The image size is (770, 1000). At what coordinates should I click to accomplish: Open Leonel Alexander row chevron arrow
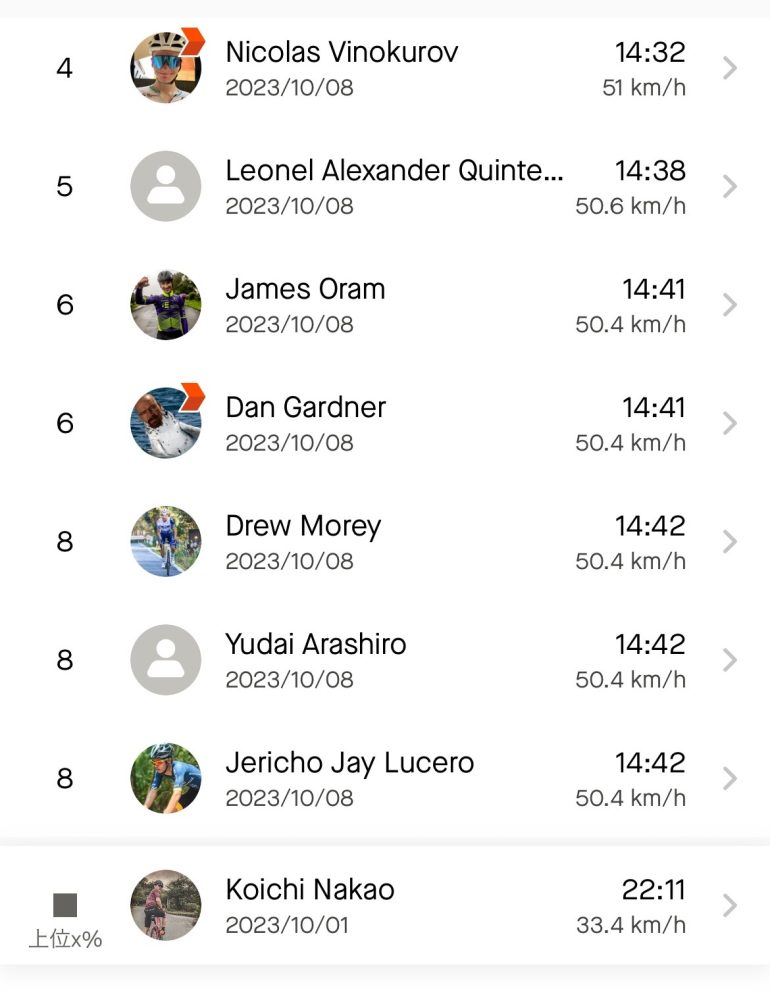730,186
